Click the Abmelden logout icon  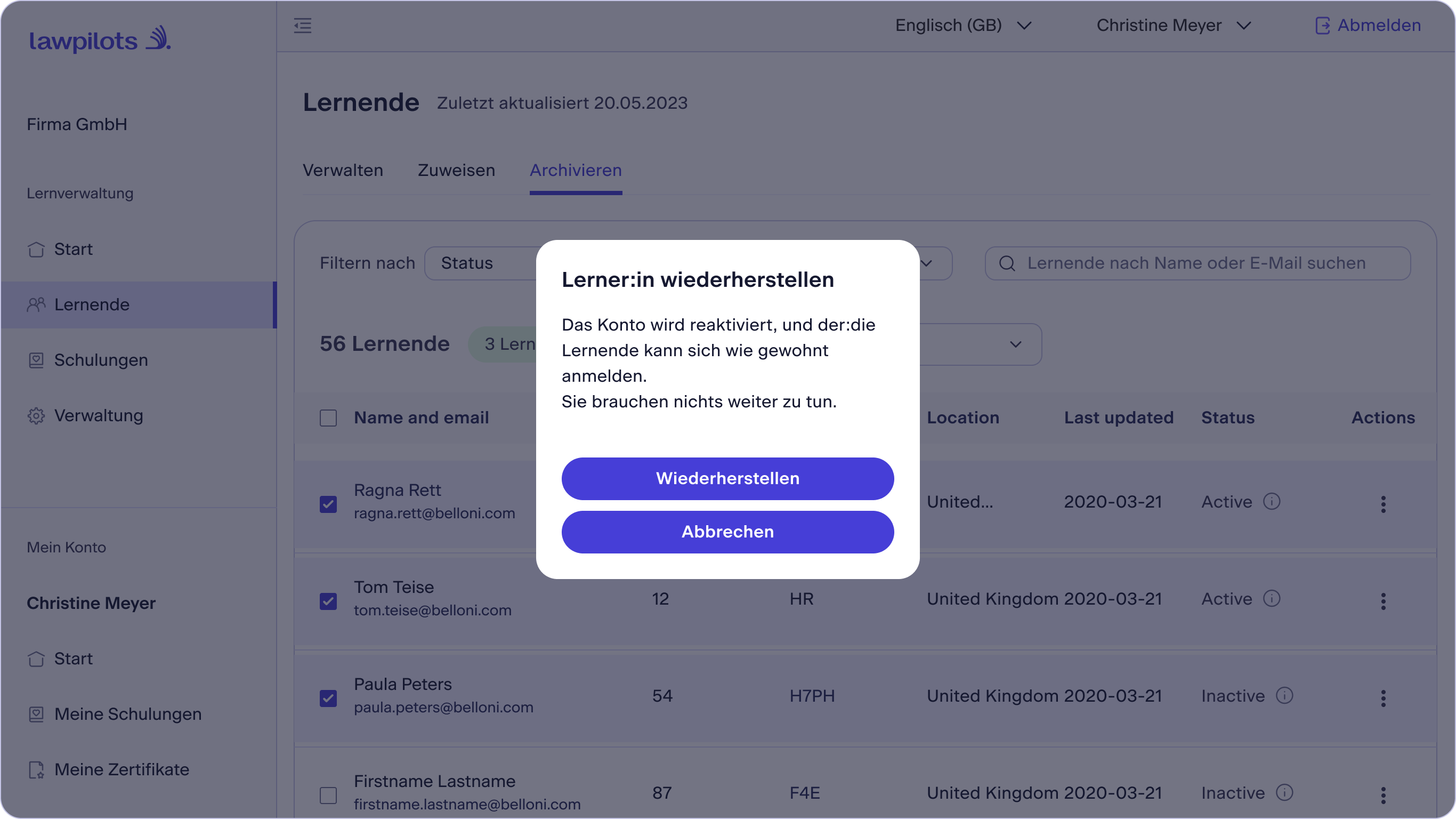click(x=1322, y=26)
